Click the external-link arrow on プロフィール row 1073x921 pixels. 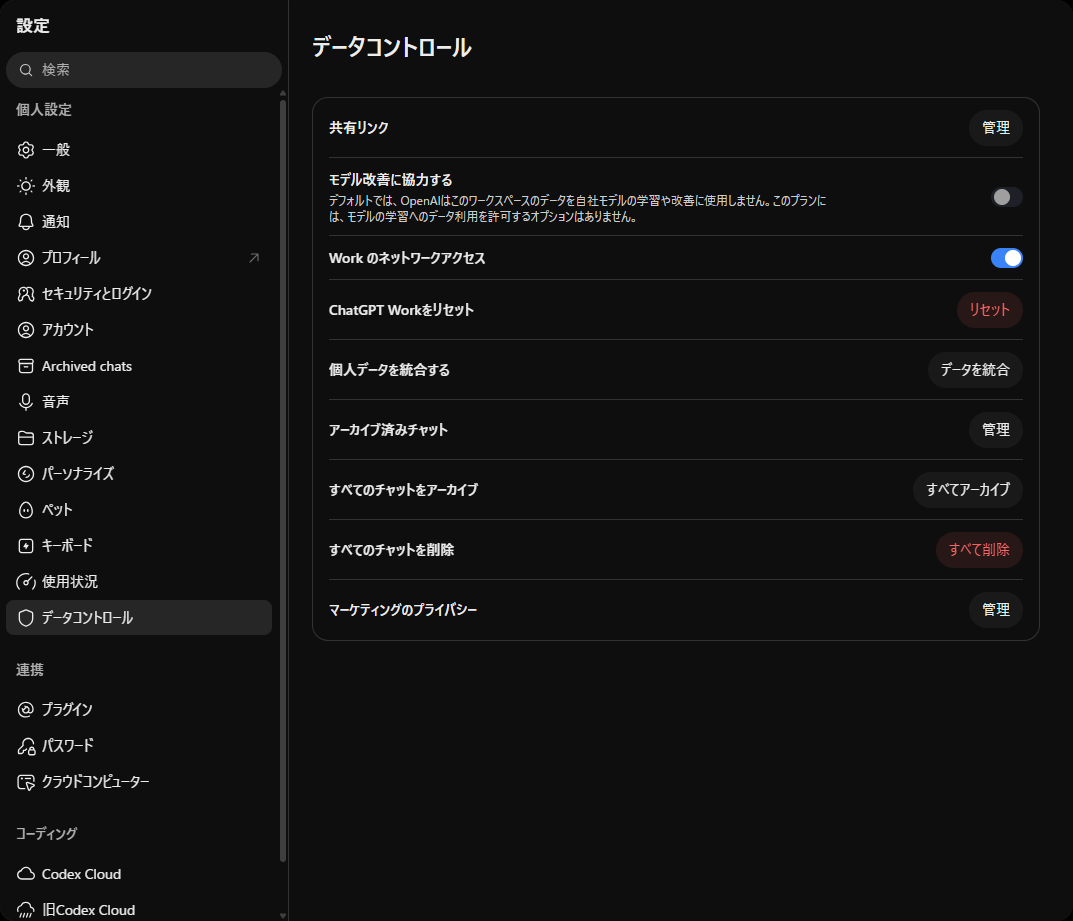[x=254, y=258]
